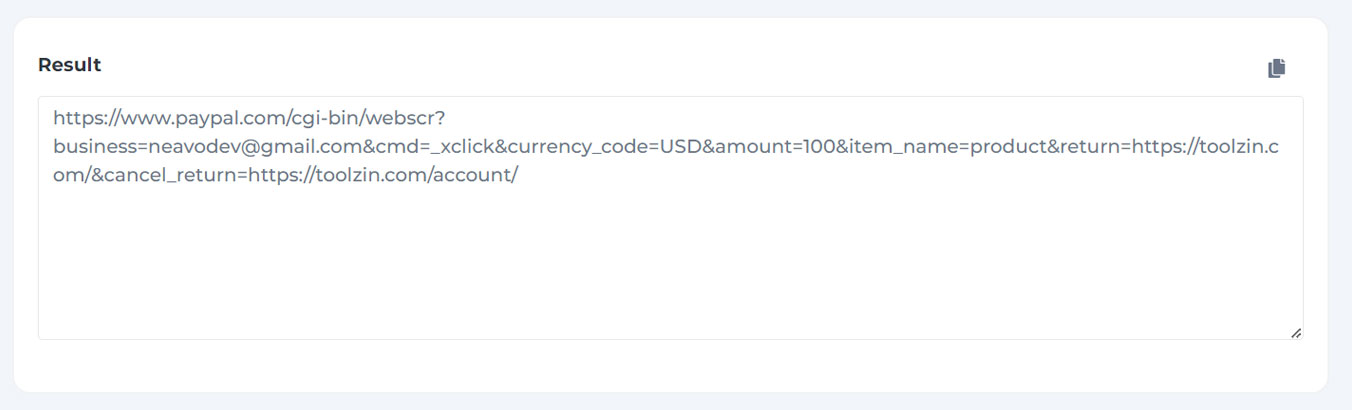Click the Result heading label

coord(69,65)
